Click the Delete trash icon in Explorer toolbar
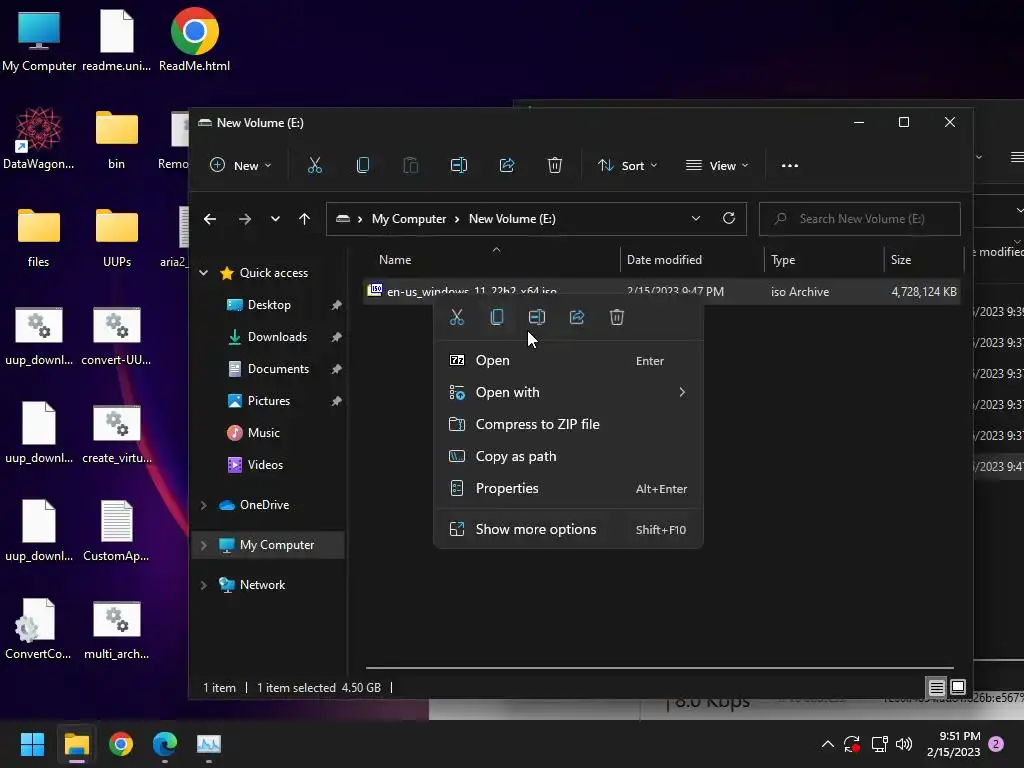This screenshot has height=768, width=1024. click(554, 165)
